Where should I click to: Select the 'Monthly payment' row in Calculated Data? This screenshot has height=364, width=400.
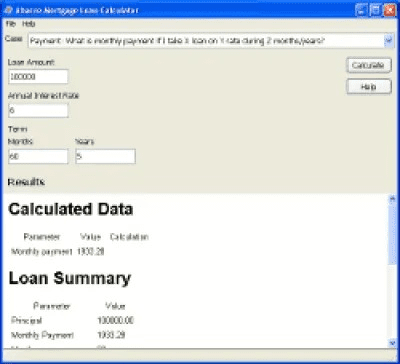click(58, 252)
